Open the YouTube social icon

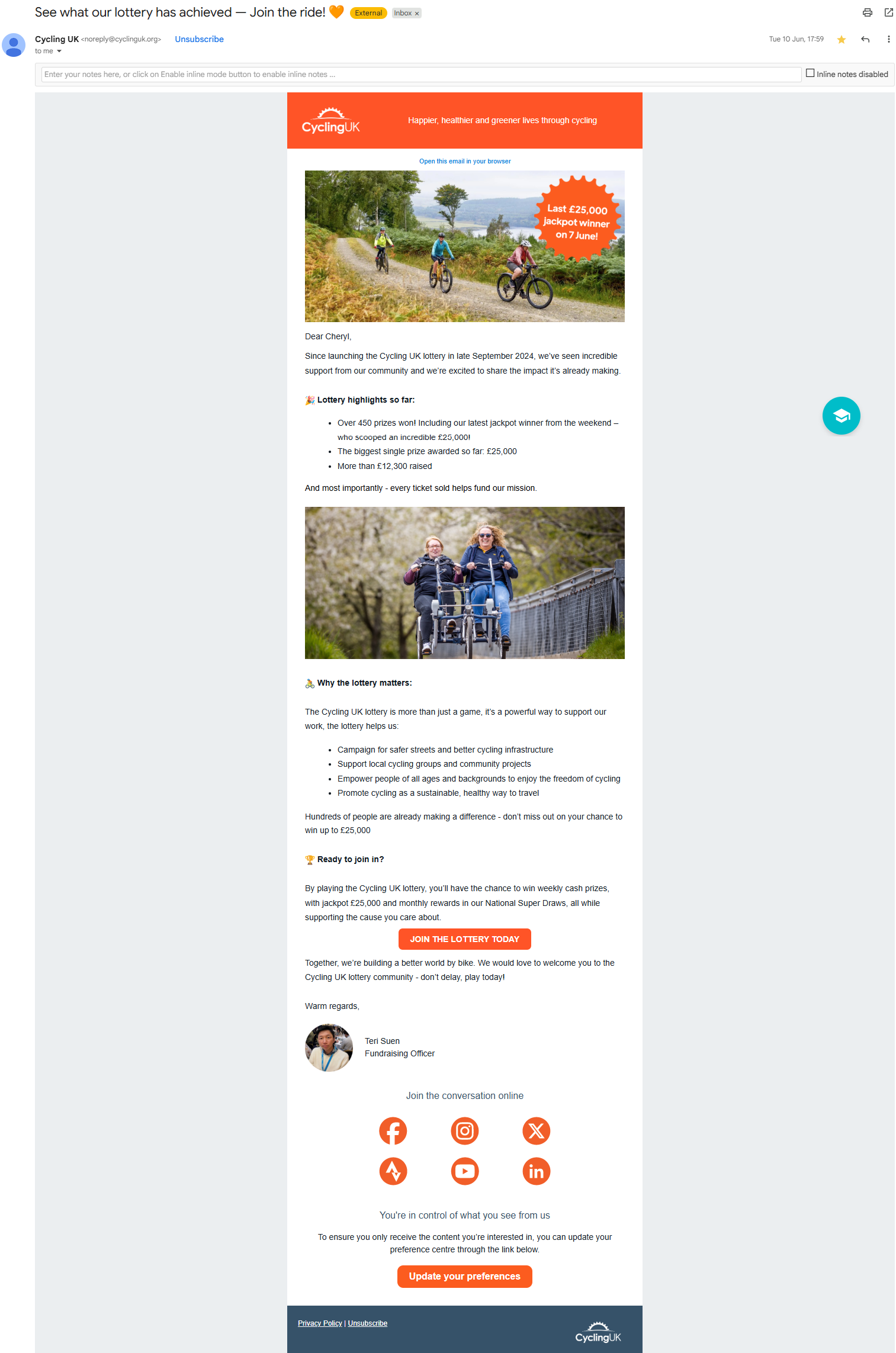coord(465,1171)
